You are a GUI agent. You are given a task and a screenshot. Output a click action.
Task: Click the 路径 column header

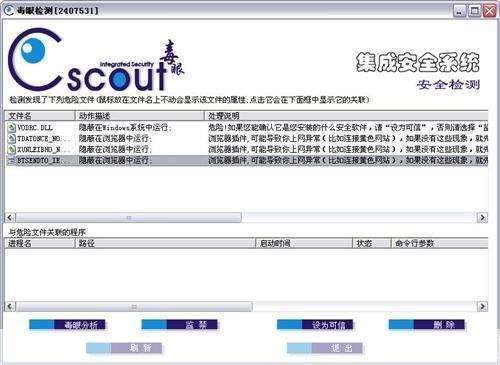(x=165, y=243)
